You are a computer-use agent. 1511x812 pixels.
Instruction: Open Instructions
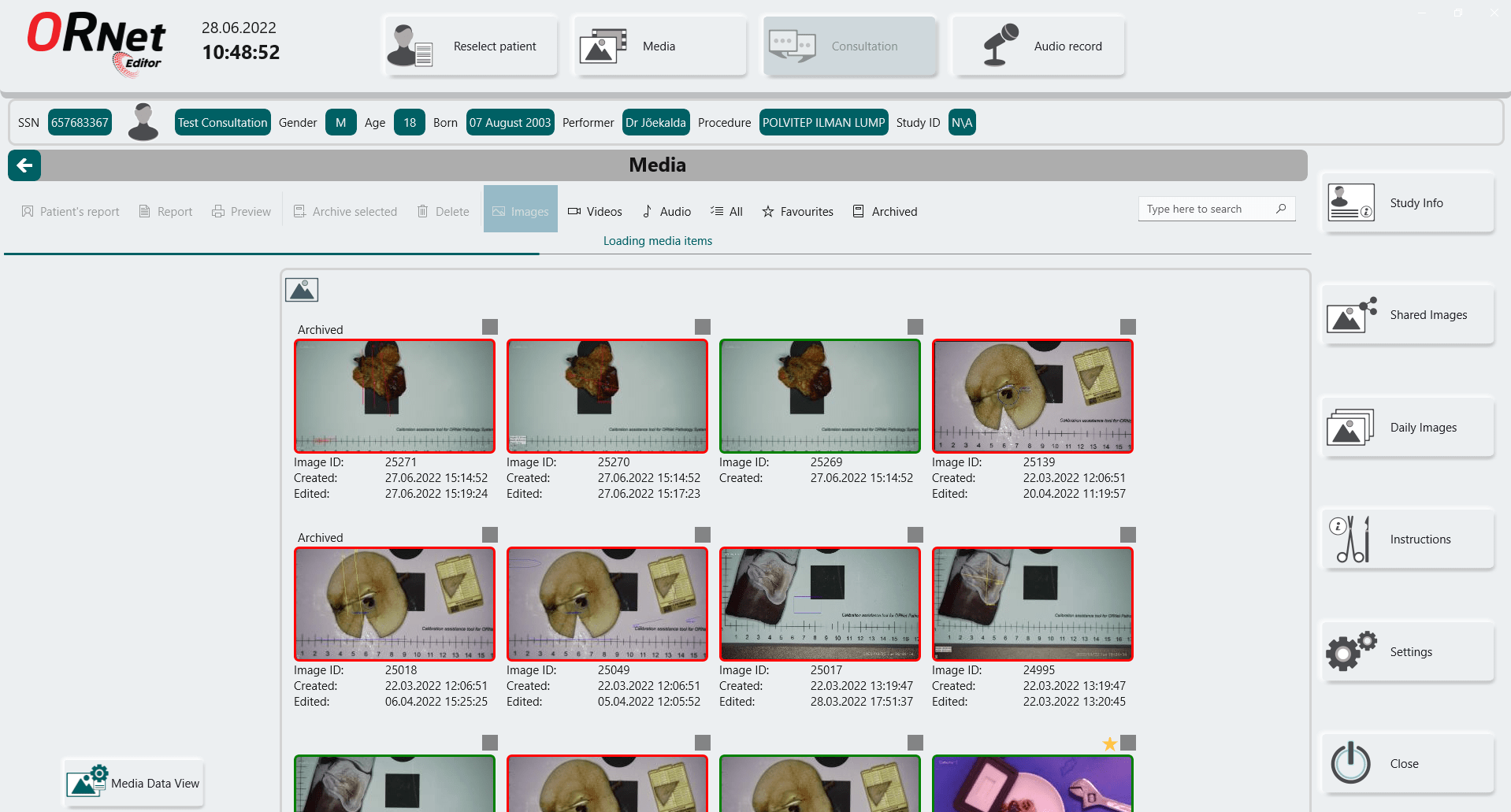[x=1407, y=539]
